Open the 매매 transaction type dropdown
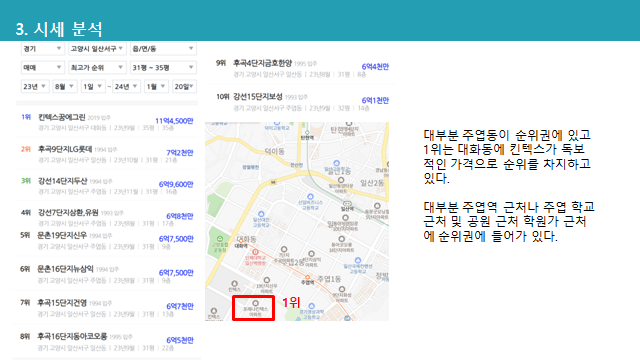The width and height of the screenshot is (640, 360). 42,67
